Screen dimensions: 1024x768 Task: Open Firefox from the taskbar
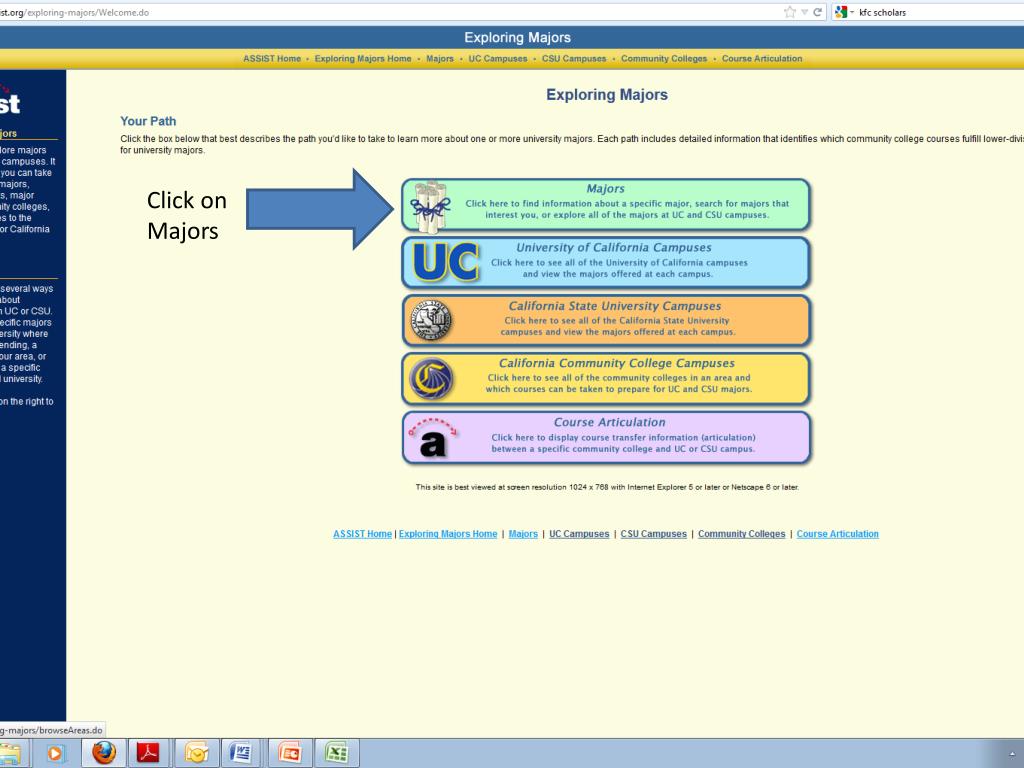coord(104,753)
